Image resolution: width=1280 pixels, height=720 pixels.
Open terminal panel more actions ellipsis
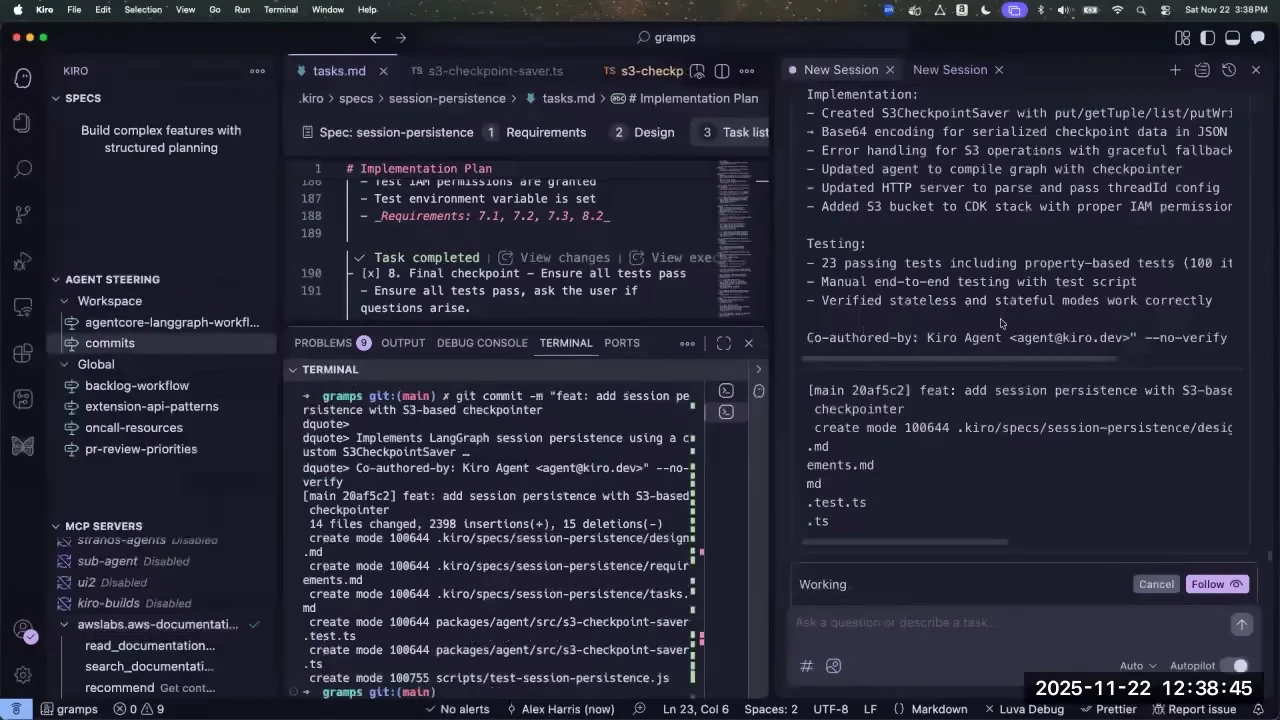click(687, 343)
